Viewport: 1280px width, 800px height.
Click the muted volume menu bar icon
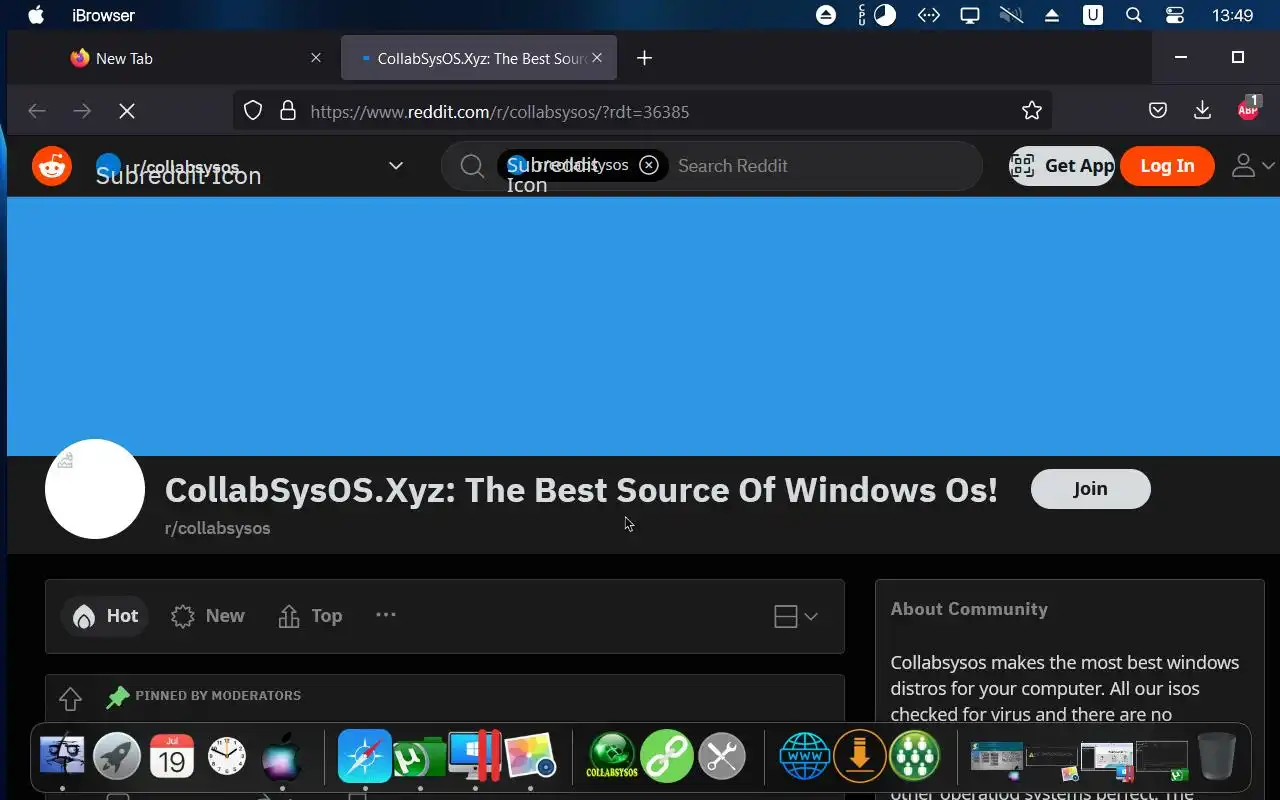point(1011,15)
